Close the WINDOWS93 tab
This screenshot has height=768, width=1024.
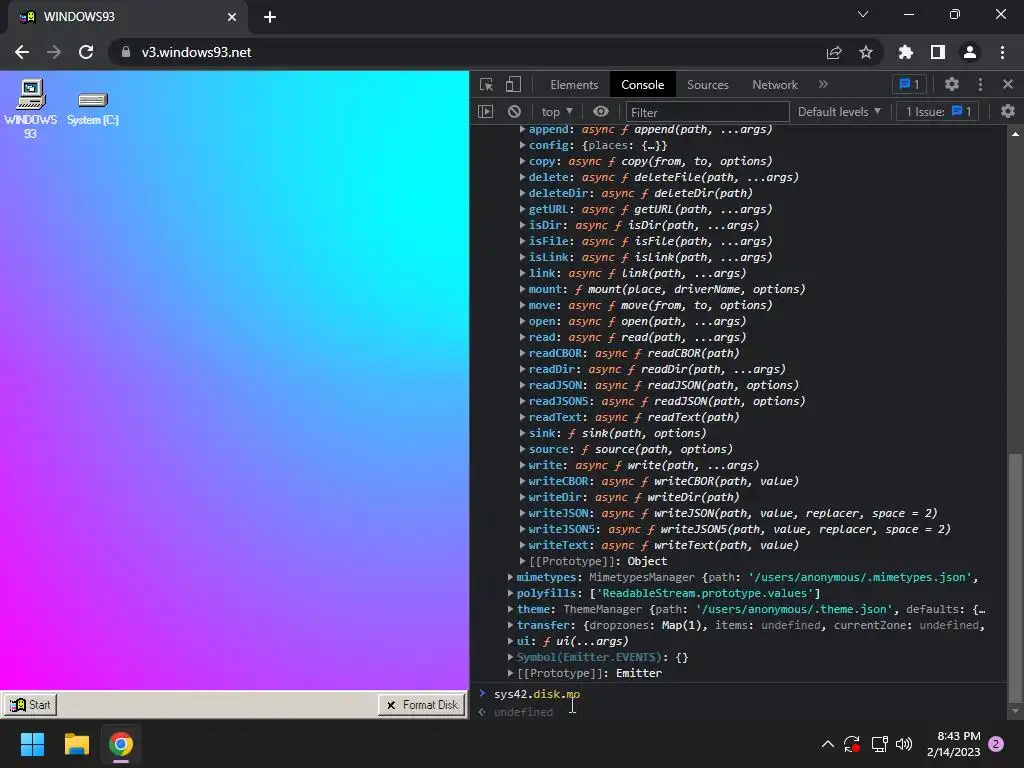click(x=232, y=17)
